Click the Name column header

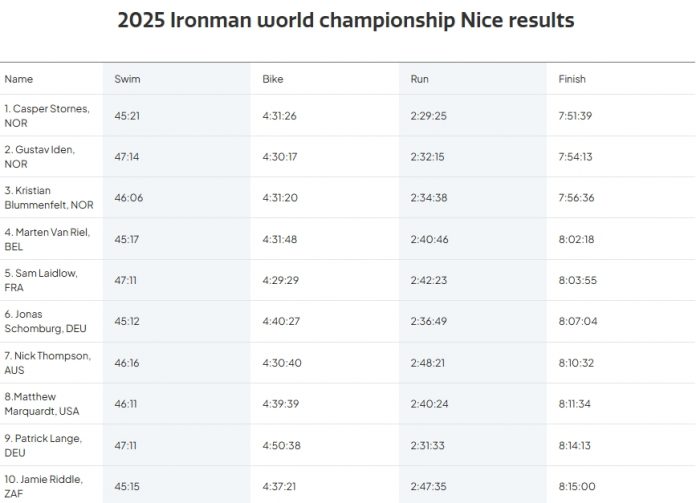[x=19, y=79]
